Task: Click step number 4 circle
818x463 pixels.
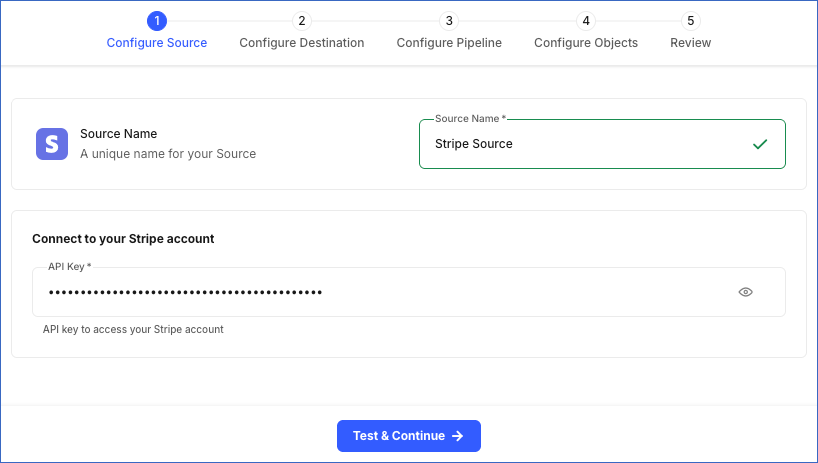Action: tap(586, 21)
